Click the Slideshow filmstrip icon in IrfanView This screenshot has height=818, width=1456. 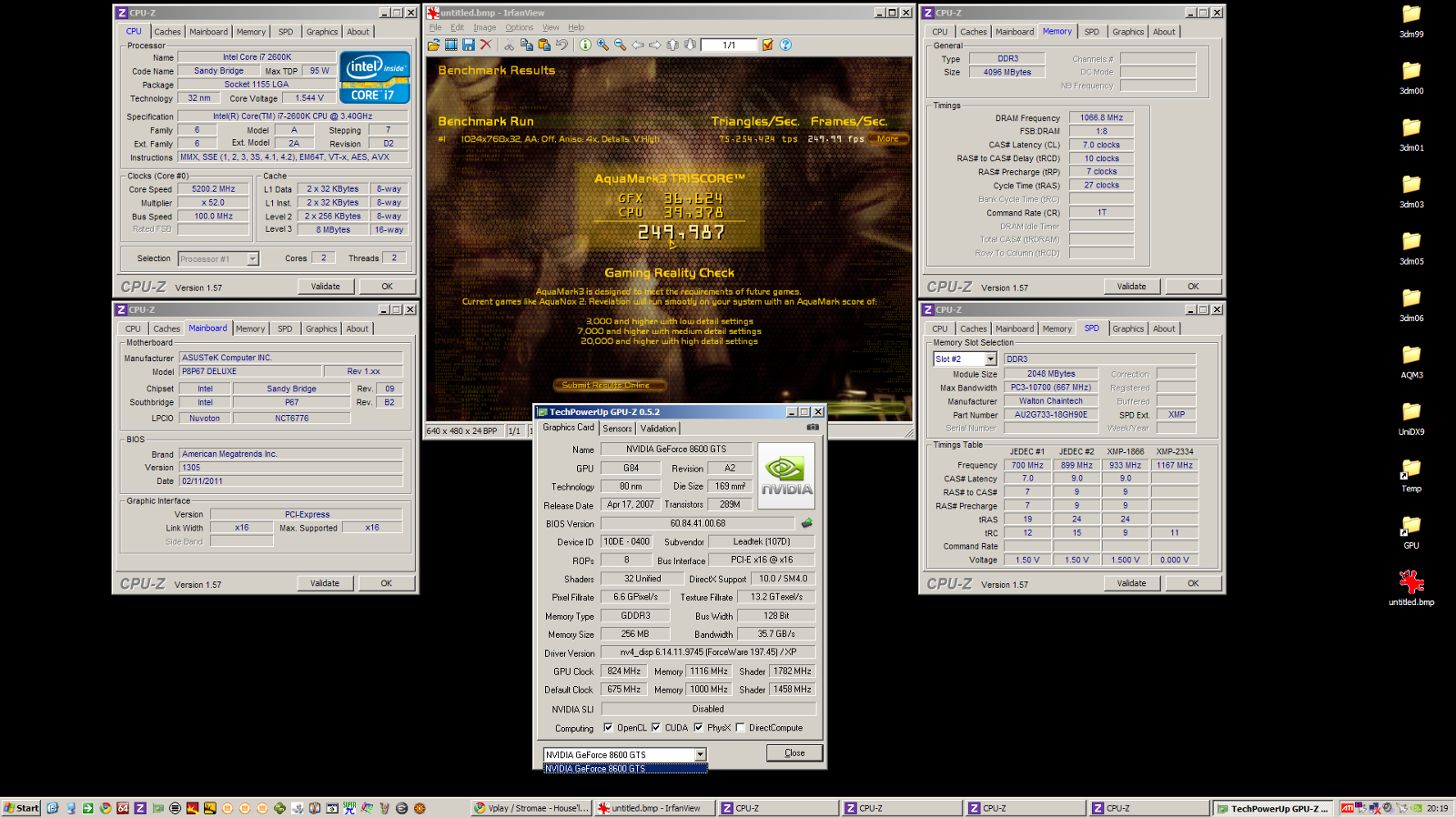(x=450, y=45)
